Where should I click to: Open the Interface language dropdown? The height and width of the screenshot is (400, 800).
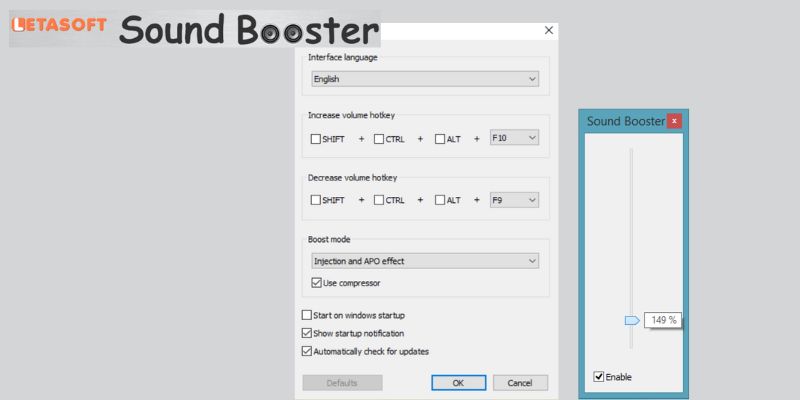(x=425, y=79)
